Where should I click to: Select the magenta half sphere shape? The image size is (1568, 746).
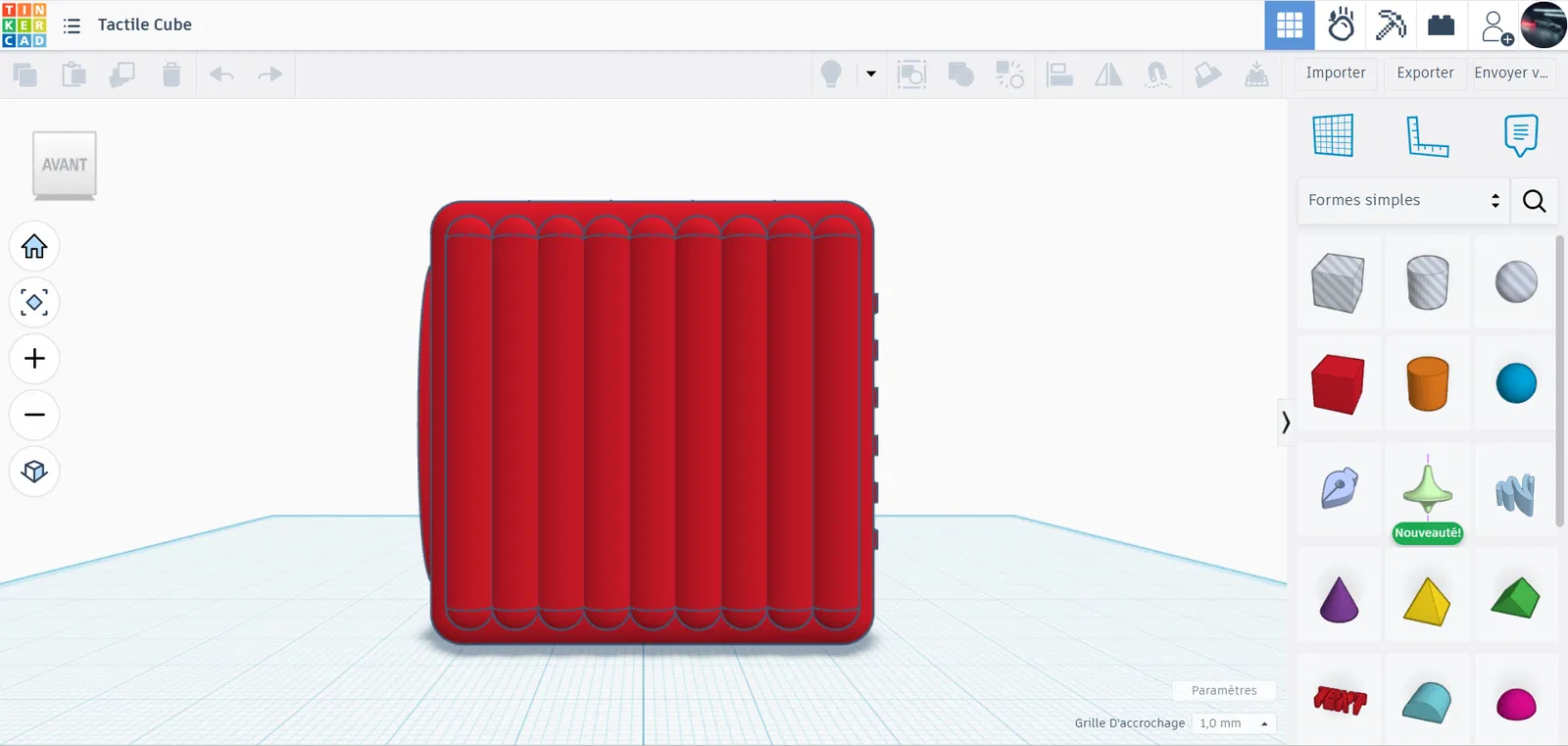pyautogui.click(x=1516, y=702)
